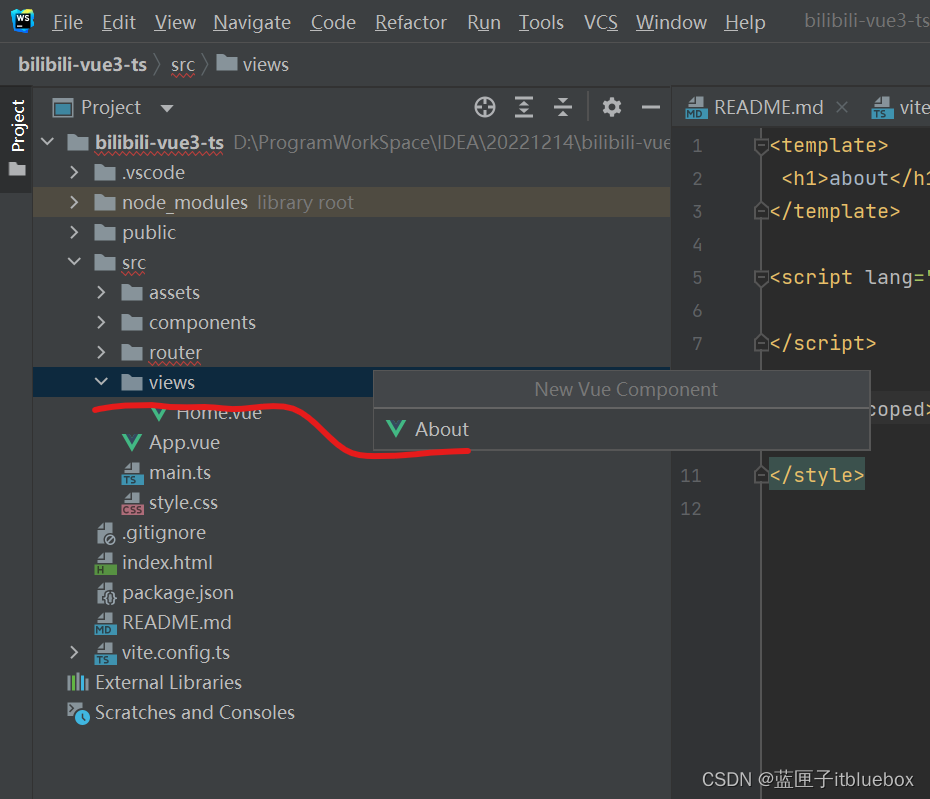Click the vite.config.ts file icon
Screen dimensions: 930x799
[106, 654]
